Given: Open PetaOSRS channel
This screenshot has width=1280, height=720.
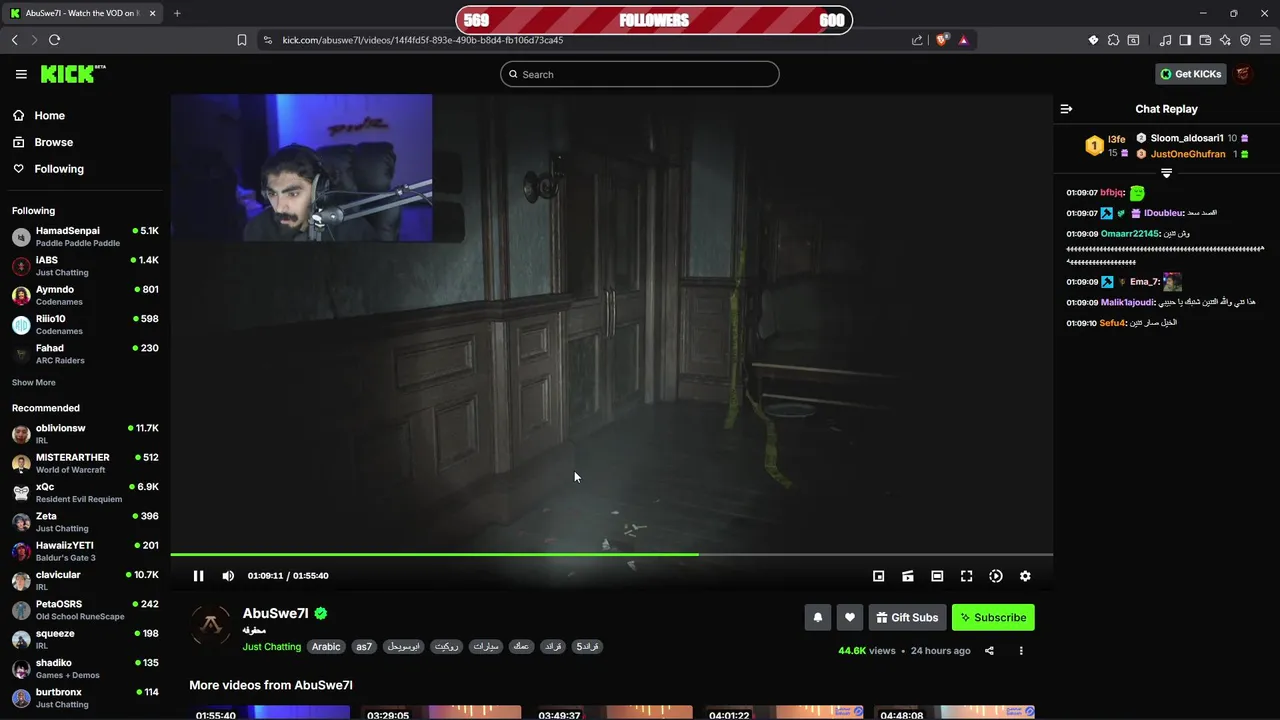Looking at the screenshot, I should [x=85, y=610].
